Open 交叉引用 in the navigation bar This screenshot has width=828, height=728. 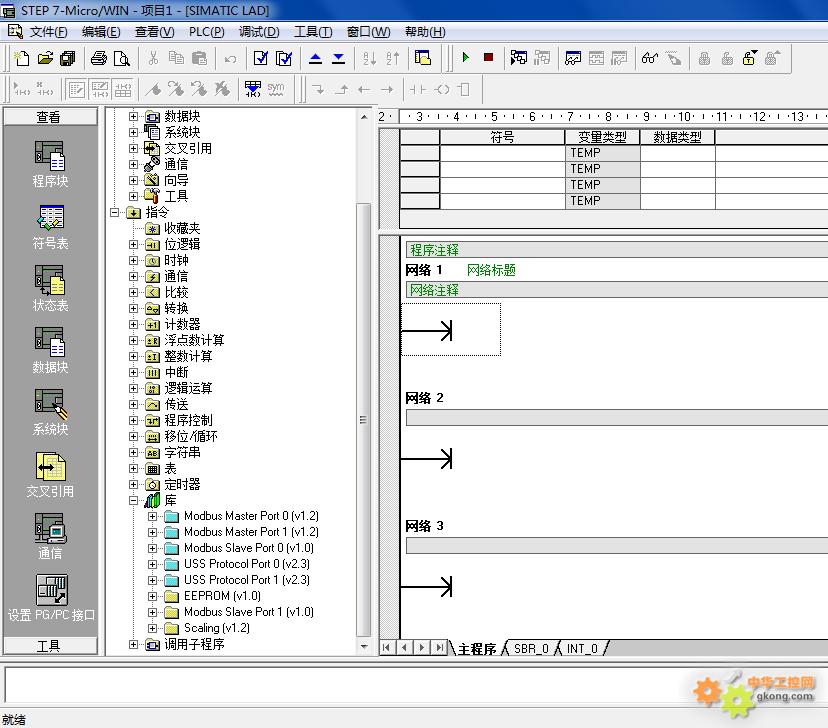tap(50, 475)
